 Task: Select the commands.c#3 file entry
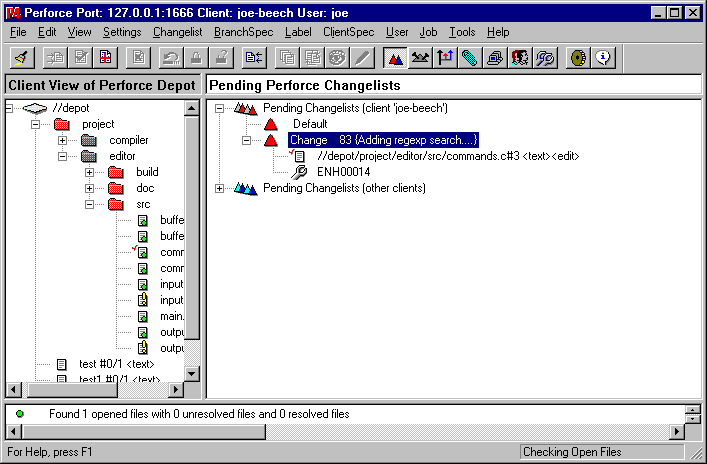[447, 156]
